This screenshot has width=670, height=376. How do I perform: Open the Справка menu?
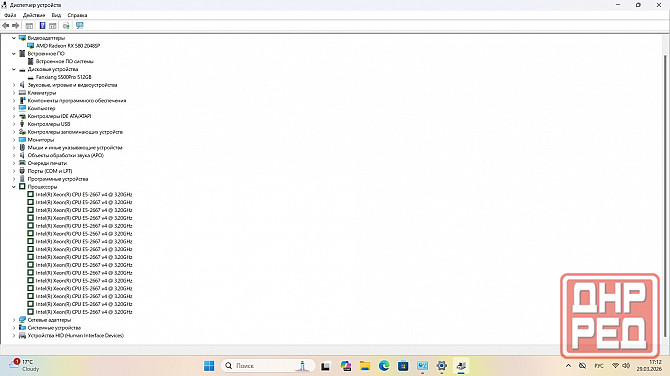tap(77, 15)
